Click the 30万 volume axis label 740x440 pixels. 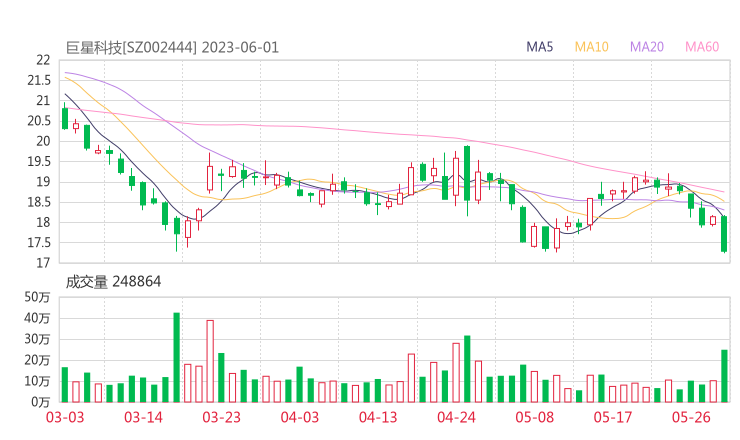pyautogui.click(x=37, y=339)
